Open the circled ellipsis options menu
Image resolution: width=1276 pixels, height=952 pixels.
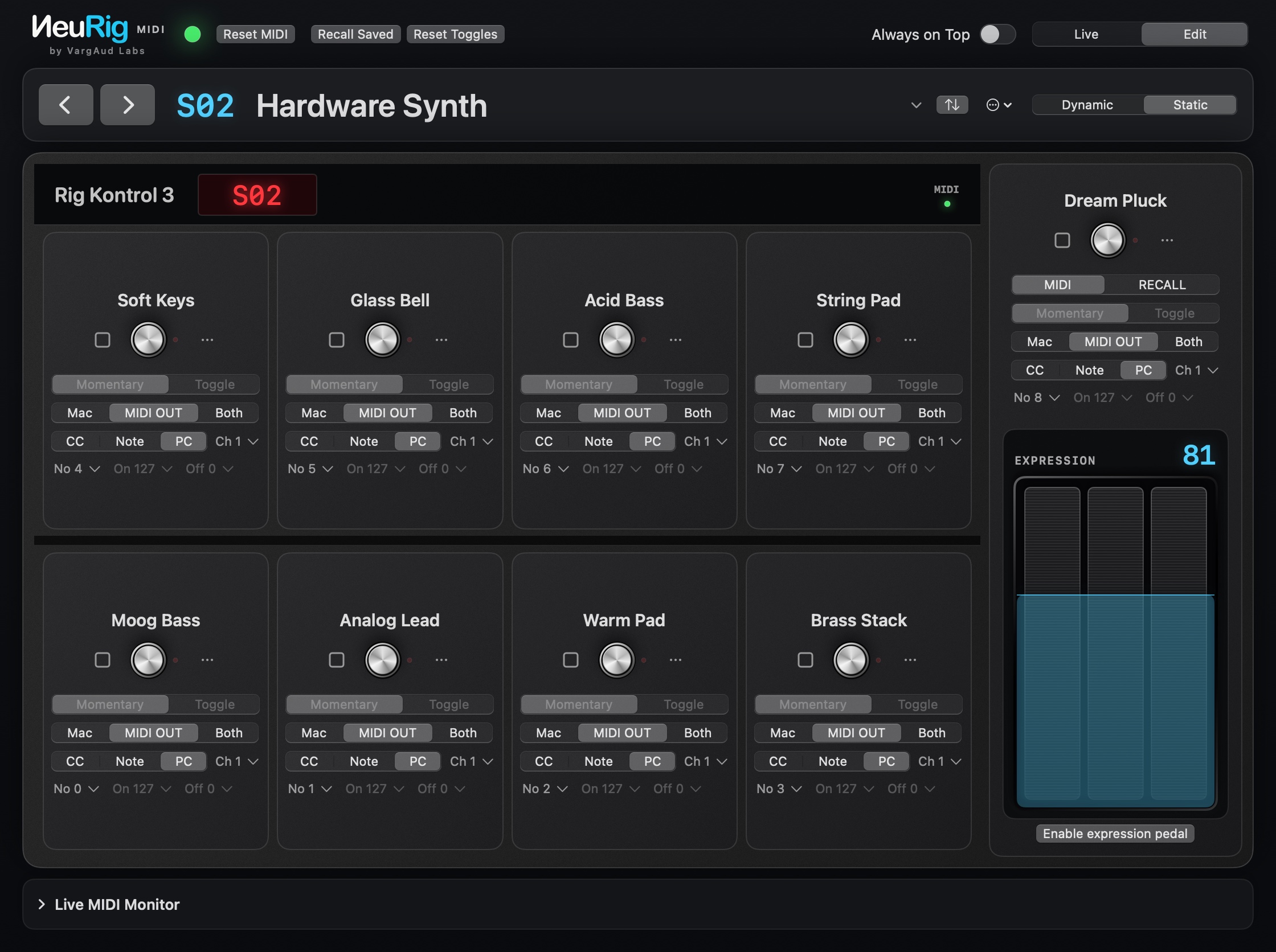coord(999,105)
